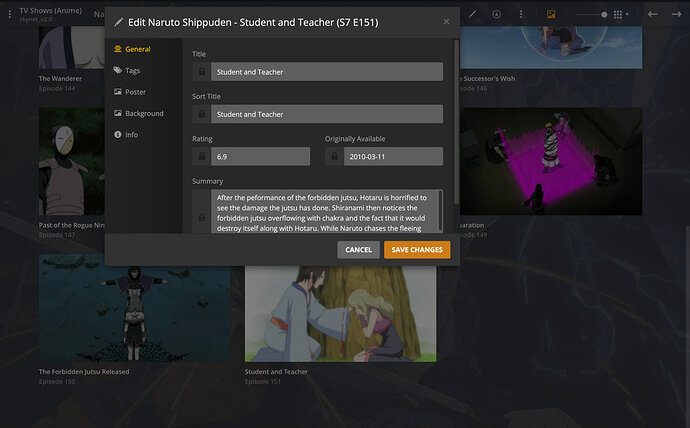Click The Wanderer episode title text
Screen dimensions: 690x428
point(60,79)
